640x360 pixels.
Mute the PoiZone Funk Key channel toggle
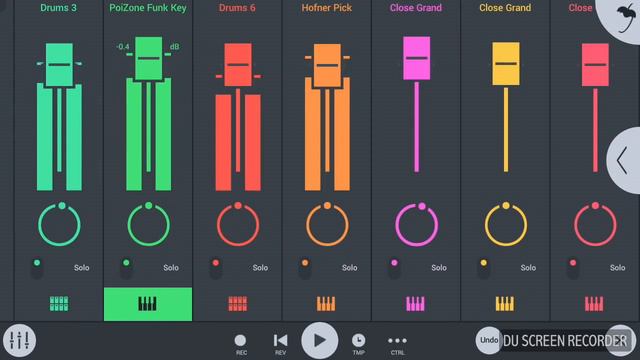point(126,268)
